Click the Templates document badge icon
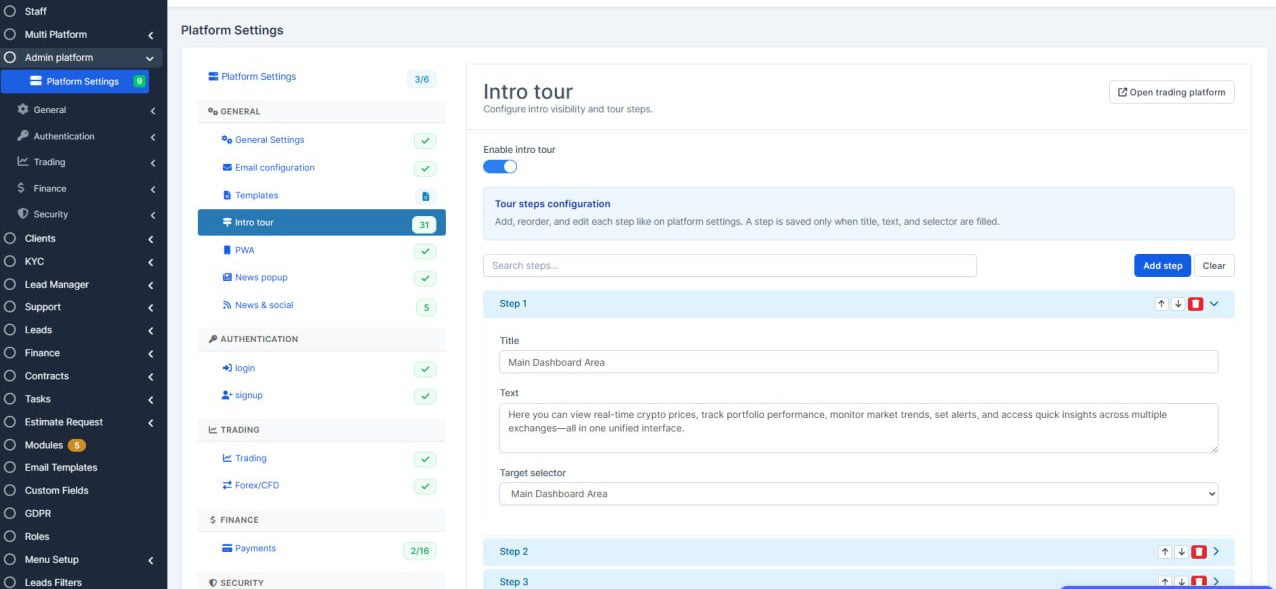This screenshot has width=1276, height=589. (x=425, y=197)
